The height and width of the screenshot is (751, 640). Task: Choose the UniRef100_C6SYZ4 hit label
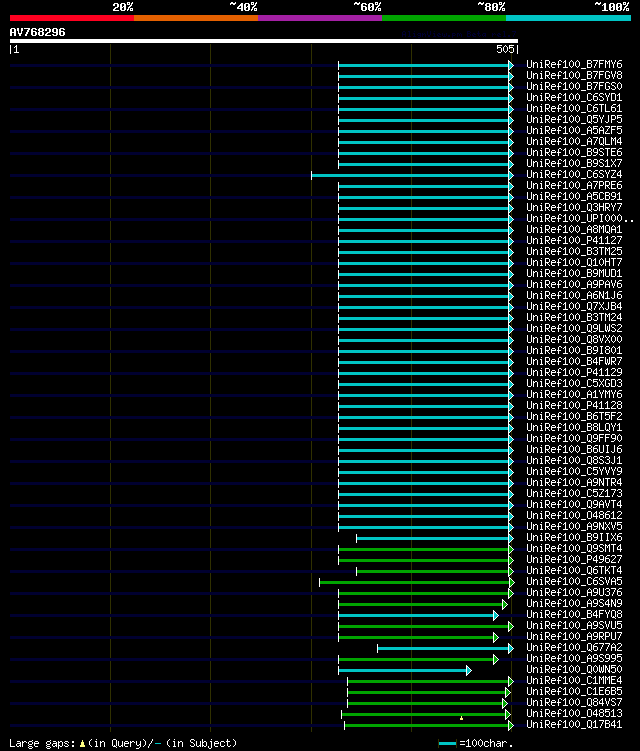click(x=574, y=174)
